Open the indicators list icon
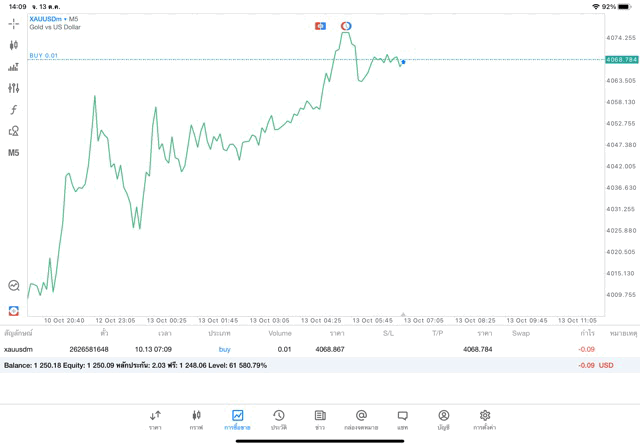 click(x=13, y=67)
